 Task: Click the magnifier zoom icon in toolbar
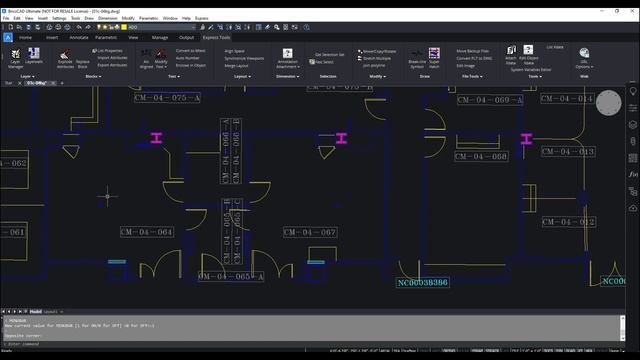[277, 27]
